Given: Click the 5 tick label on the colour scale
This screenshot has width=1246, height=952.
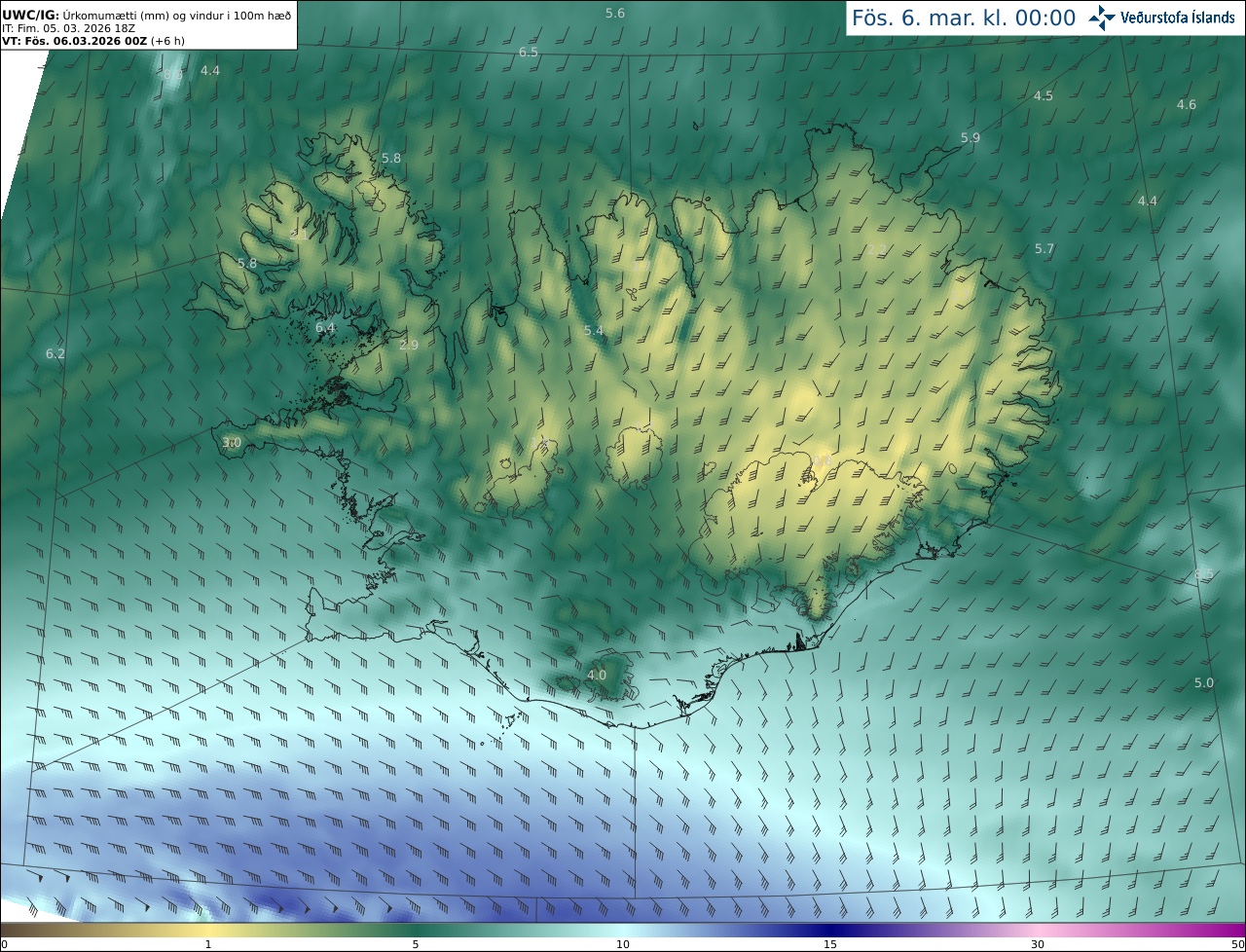Looking at the screenshot, I should tap(415, 944).
